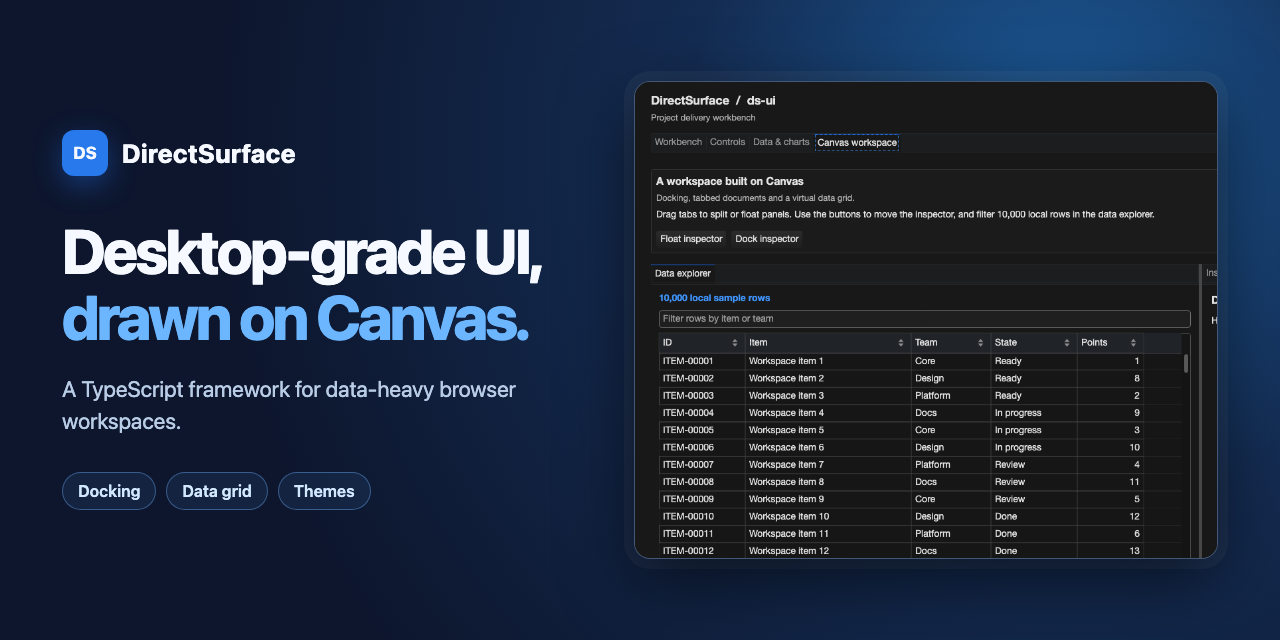The width and height of the screenshot is (1280, 640).
Task: Click the Ready cell in the ITEM-00001 row
Action: (x=1034, y=361)
